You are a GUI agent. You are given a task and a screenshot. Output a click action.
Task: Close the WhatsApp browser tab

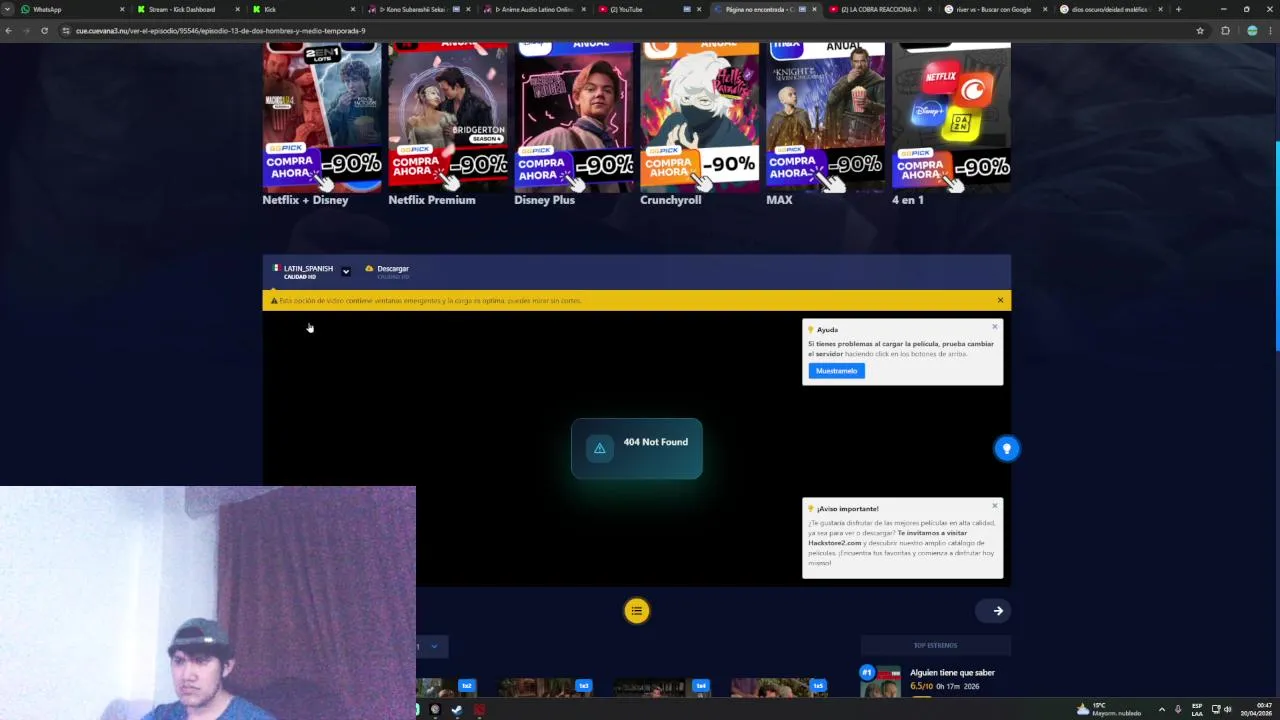coord(122,9)
